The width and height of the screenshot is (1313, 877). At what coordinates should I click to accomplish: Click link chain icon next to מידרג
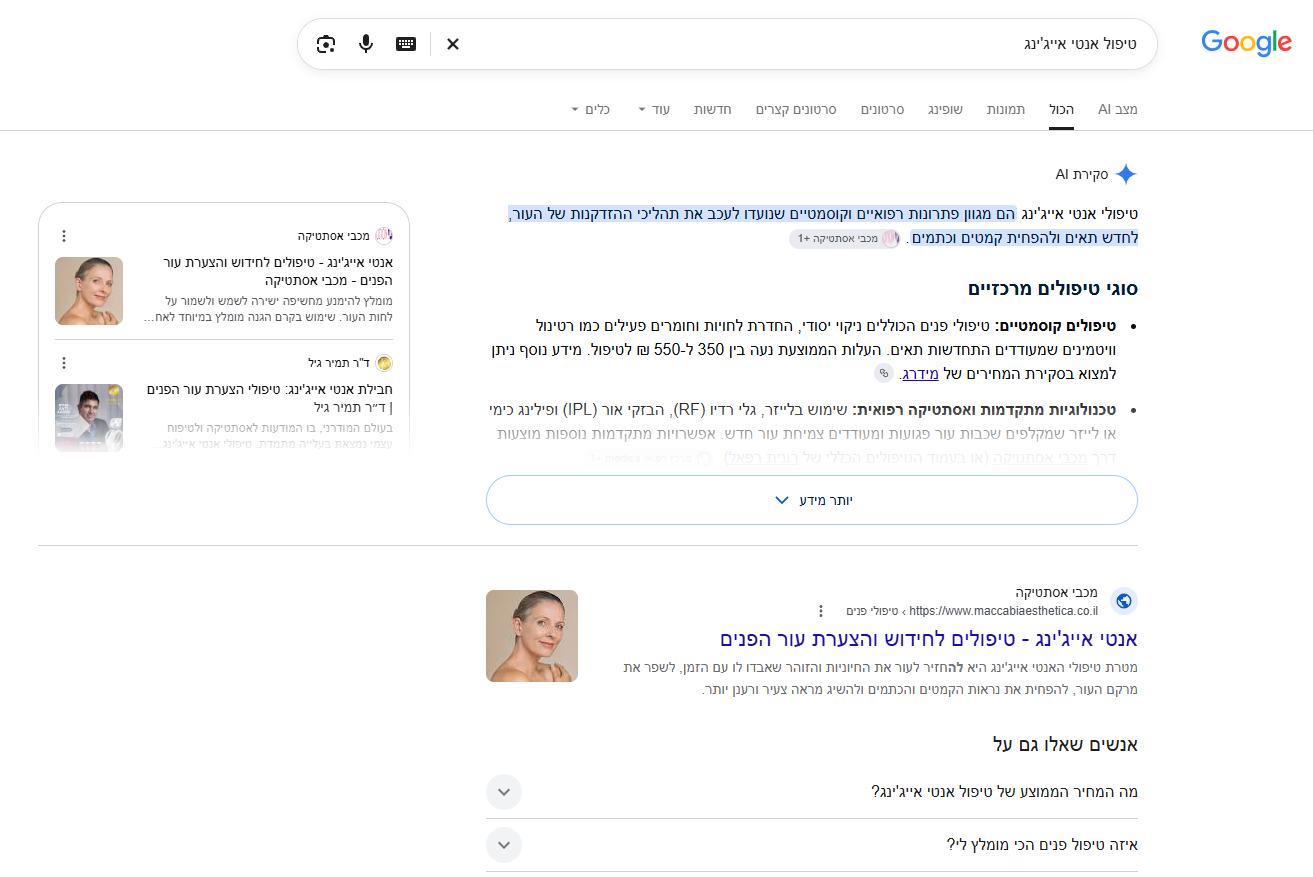point(883,373)
